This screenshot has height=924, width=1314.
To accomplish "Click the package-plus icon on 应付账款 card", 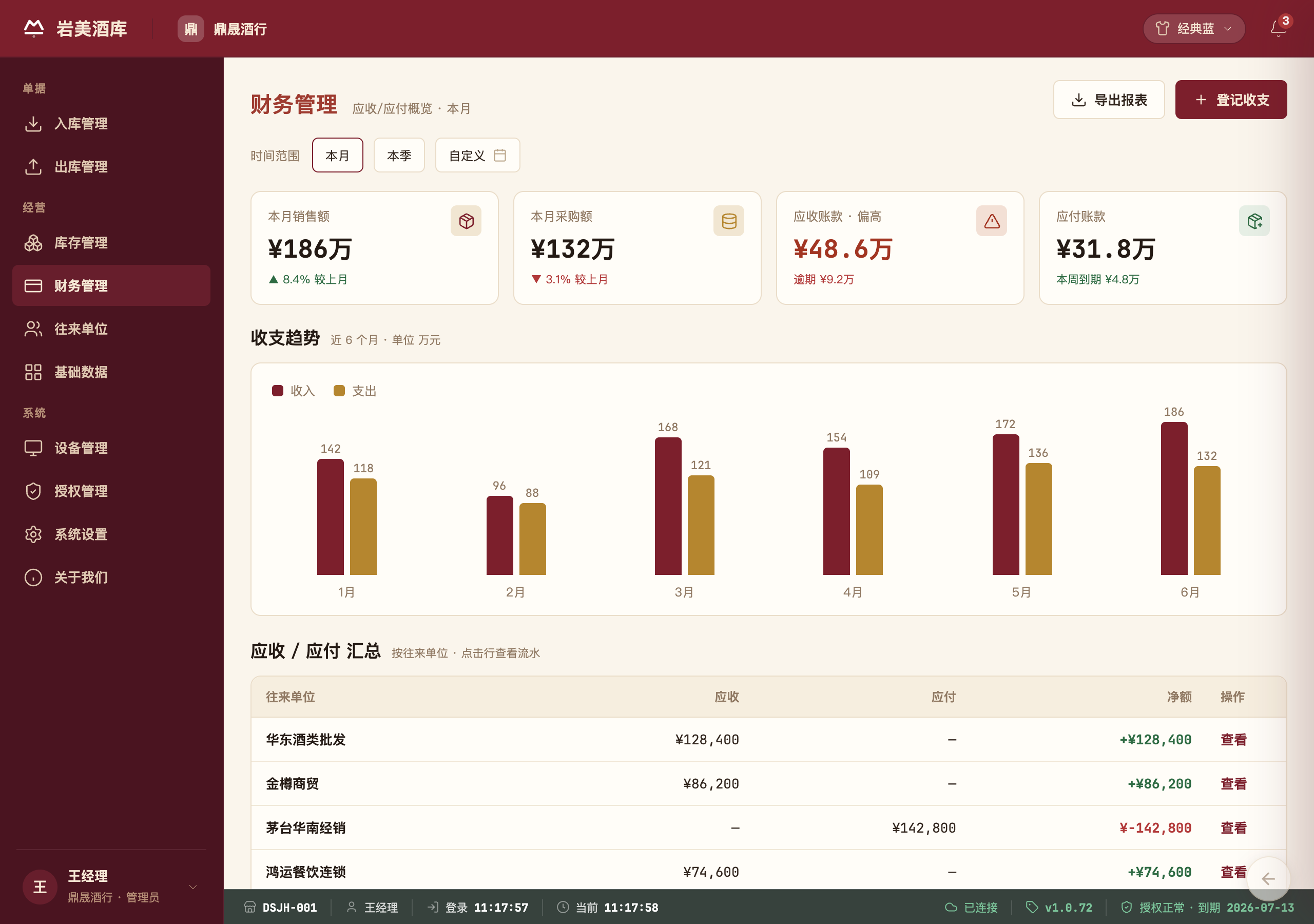I will pos(1254,221).
